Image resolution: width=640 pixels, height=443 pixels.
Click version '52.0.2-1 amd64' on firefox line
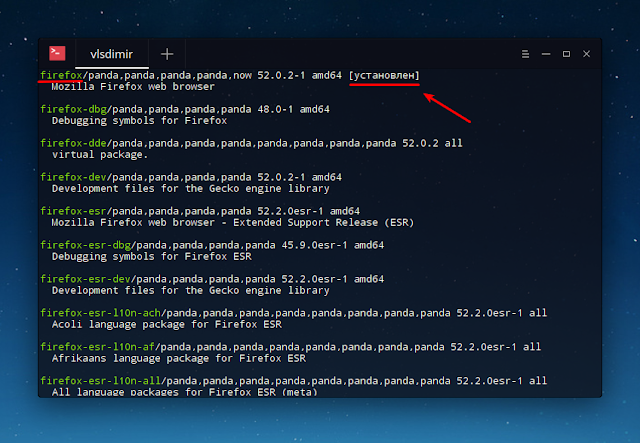click(300, 76)
